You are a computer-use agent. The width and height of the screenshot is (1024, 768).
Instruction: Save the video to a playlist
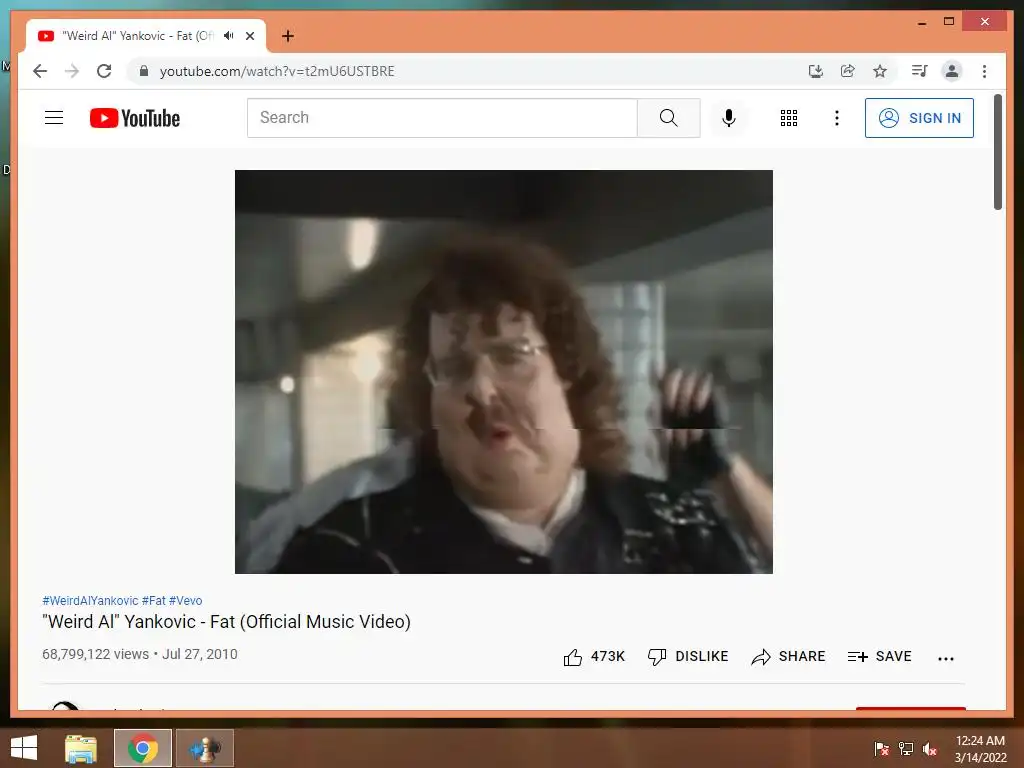coord(879,656)
